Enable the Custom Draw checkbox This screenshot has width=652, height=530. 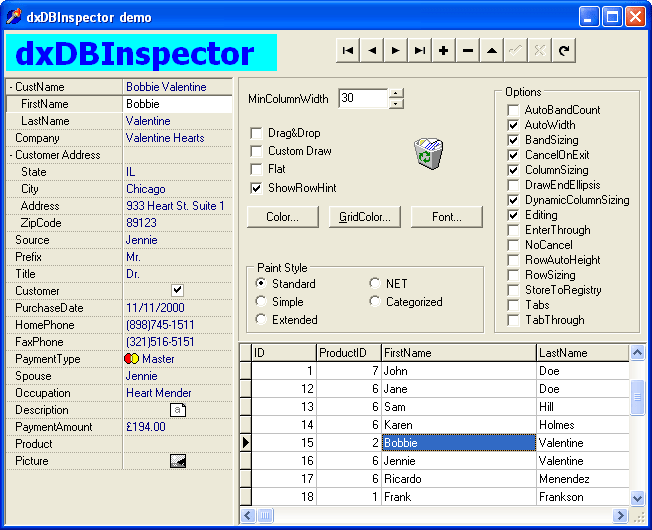pos(256,151)
